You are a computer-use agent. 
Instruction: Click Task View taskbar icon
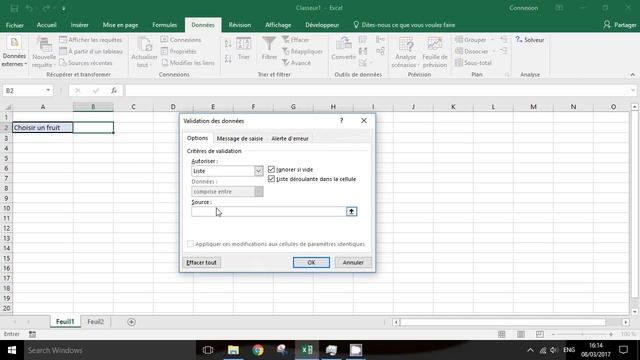[x=208, y=350]
